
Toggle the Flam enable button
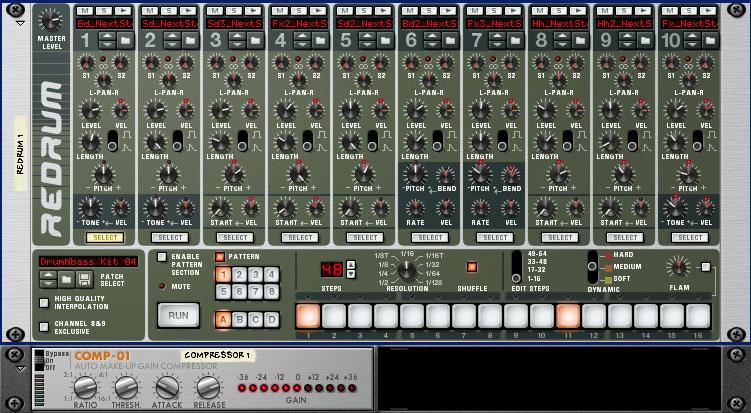click(x=705, y=267)
